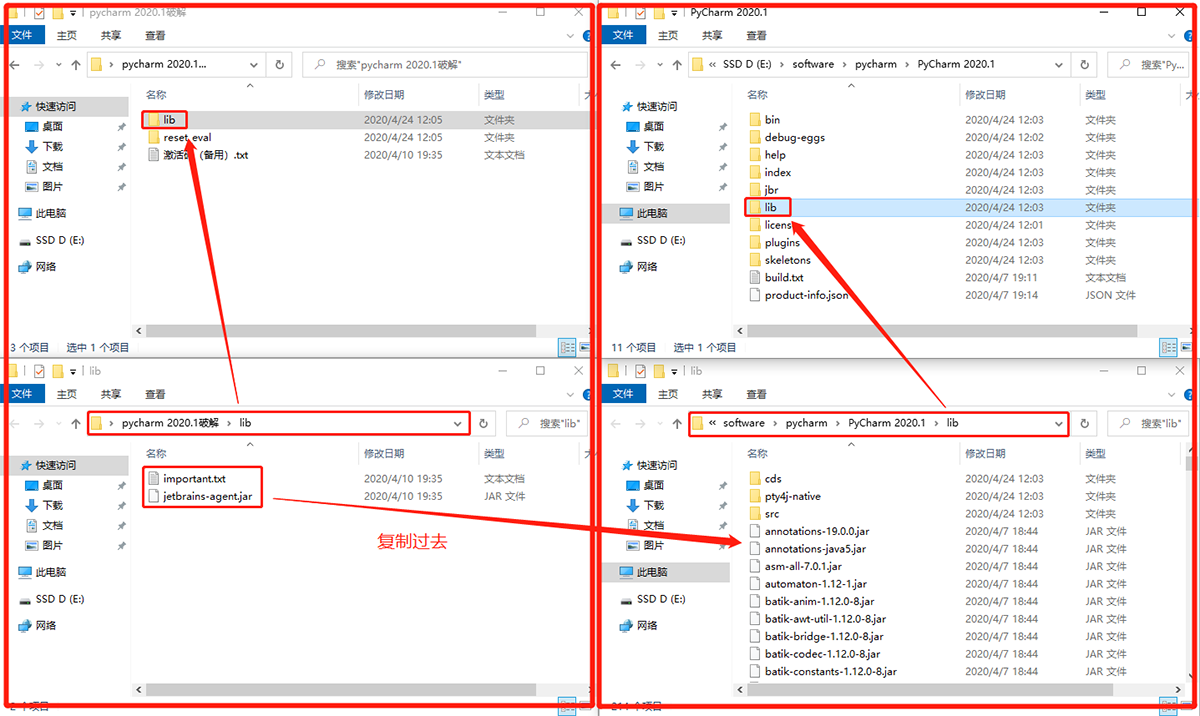The height and width of the screenshot is (716, 1200).
Task: Go back in top-right PyCharm 2020.1 window
Action: 614,64
